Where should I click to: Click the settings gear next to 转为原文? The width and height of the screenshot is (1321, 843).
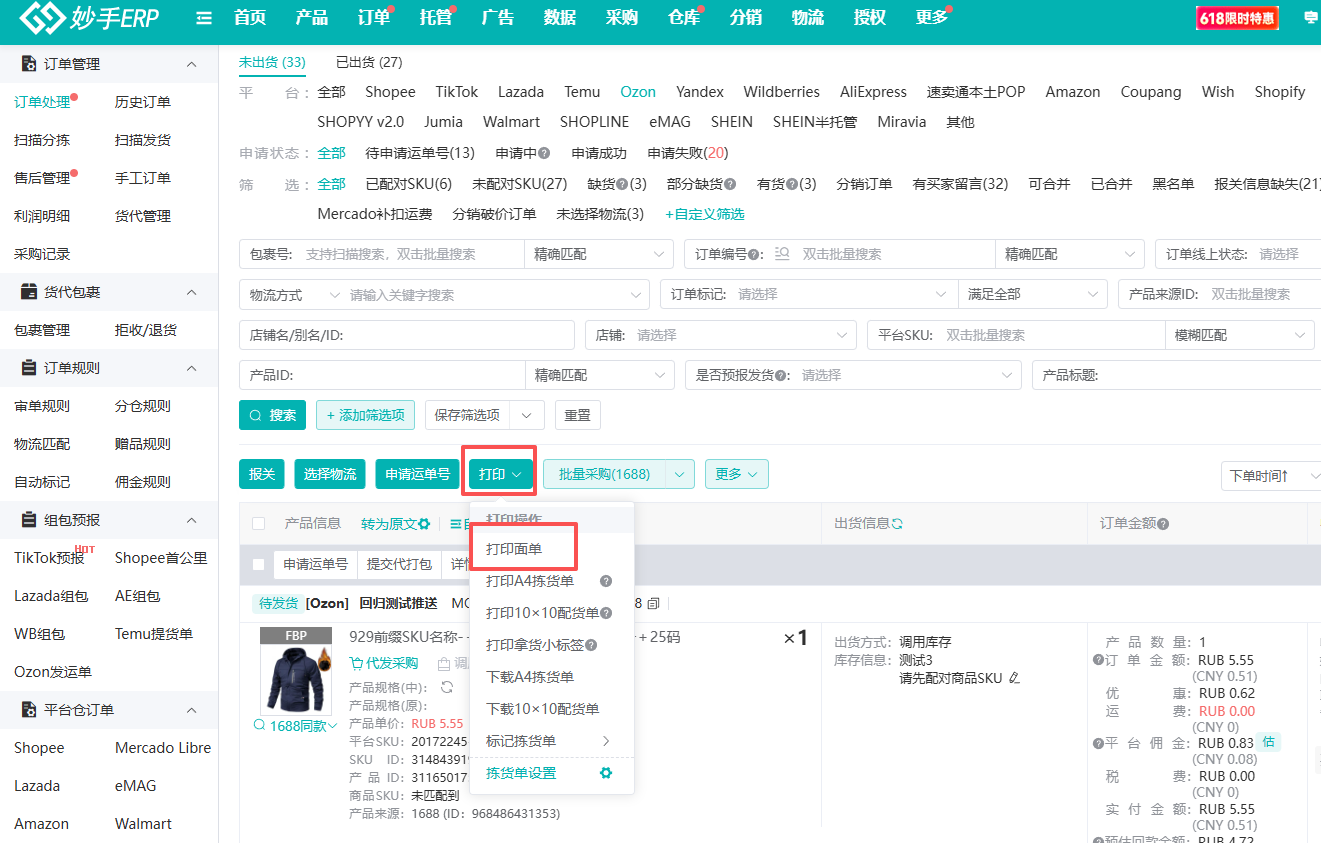click(424, 523)
